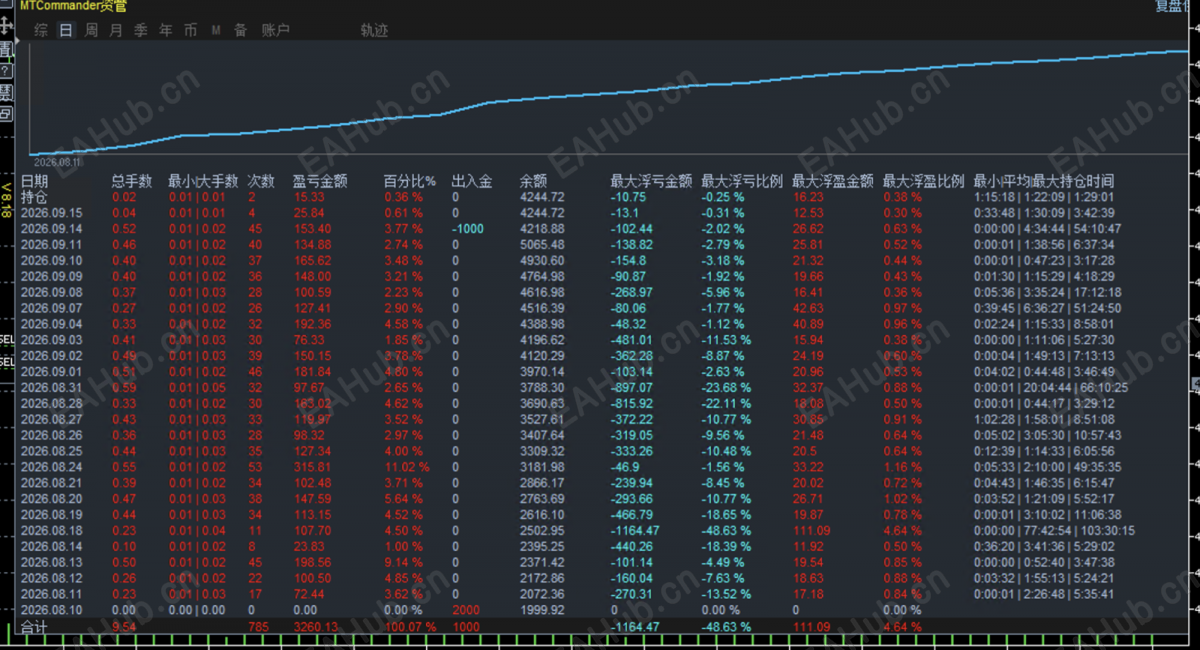Viewport: 1200px width, 650px height.
Task: Select the 季 quarterly tab
Action: (x=141, y=31)
